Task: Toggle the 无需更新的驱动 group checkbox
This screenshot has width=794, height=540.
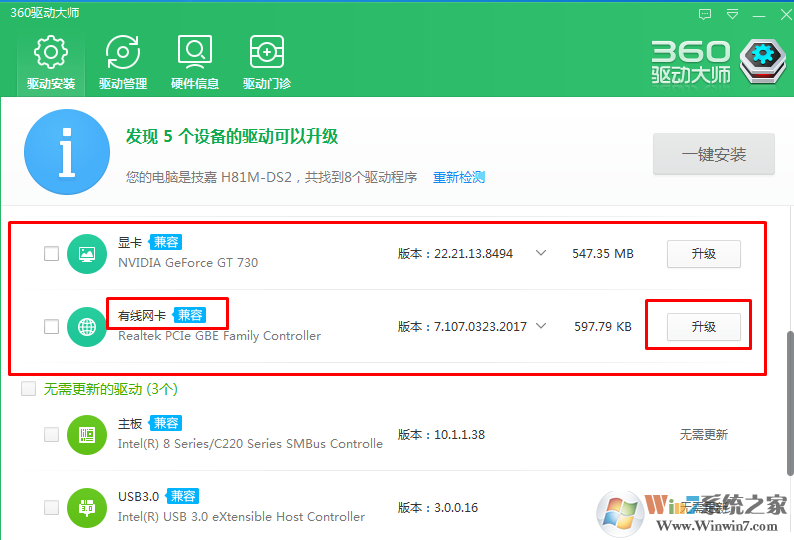Action: tap(29, 388)
